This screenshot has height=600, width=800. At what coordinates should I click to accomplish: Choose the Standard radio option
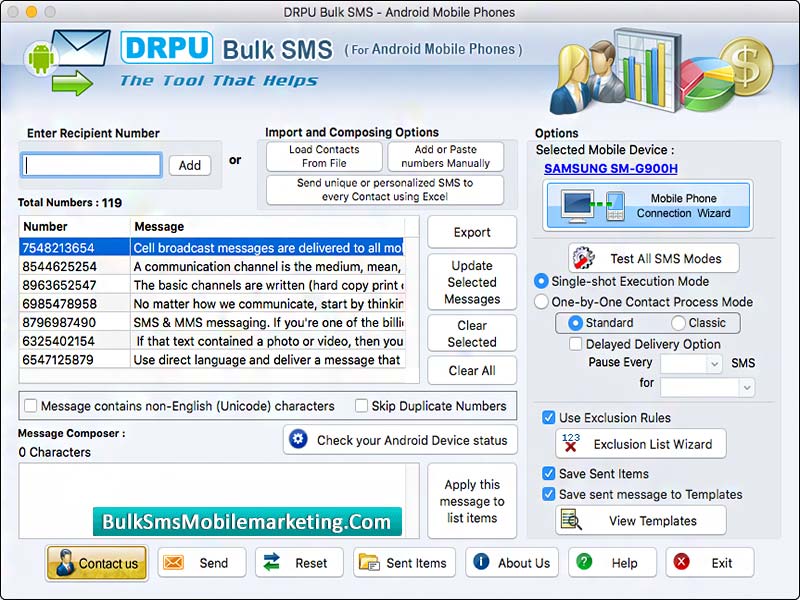[575, 322]
